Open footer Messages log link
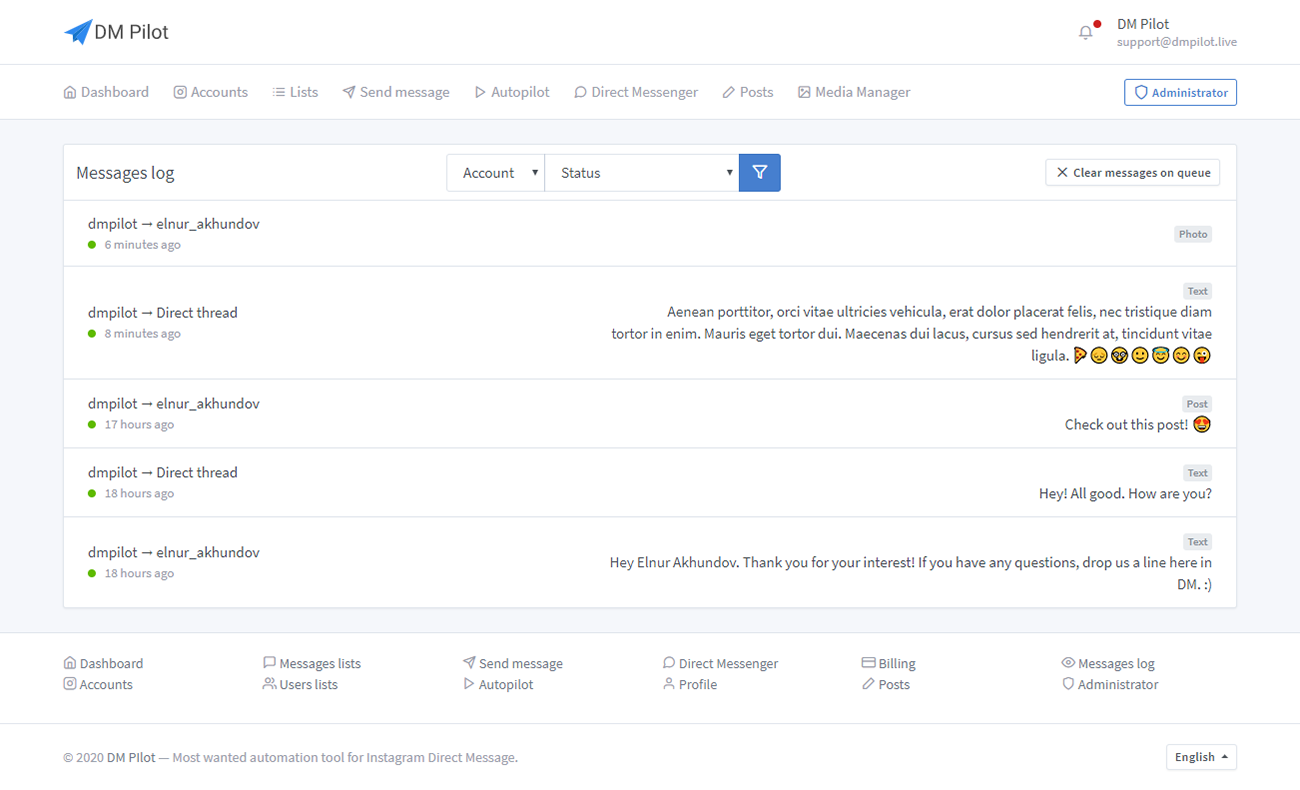Viewport: 1300px width, 790px height. click(1108, 663)
